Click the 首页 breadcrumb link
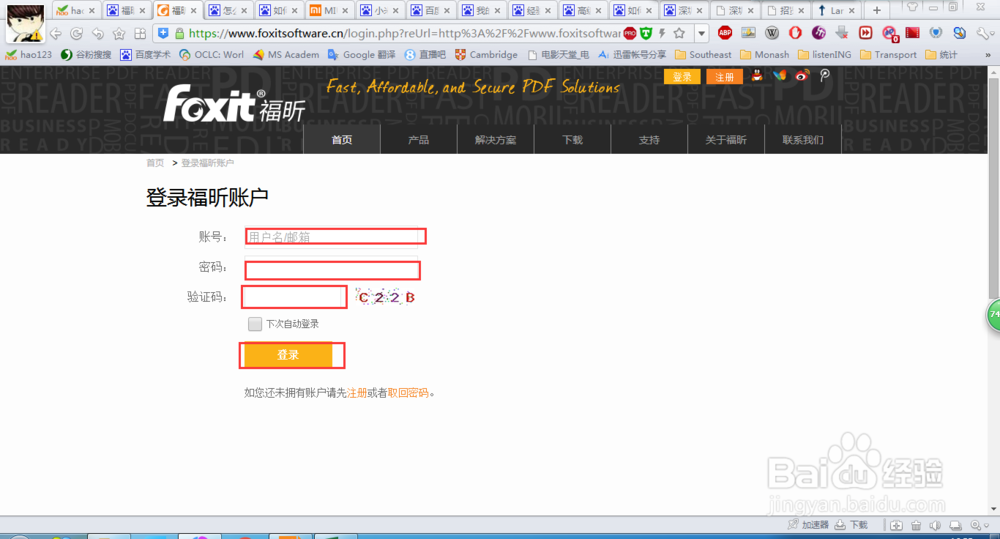 coord(155,163)
